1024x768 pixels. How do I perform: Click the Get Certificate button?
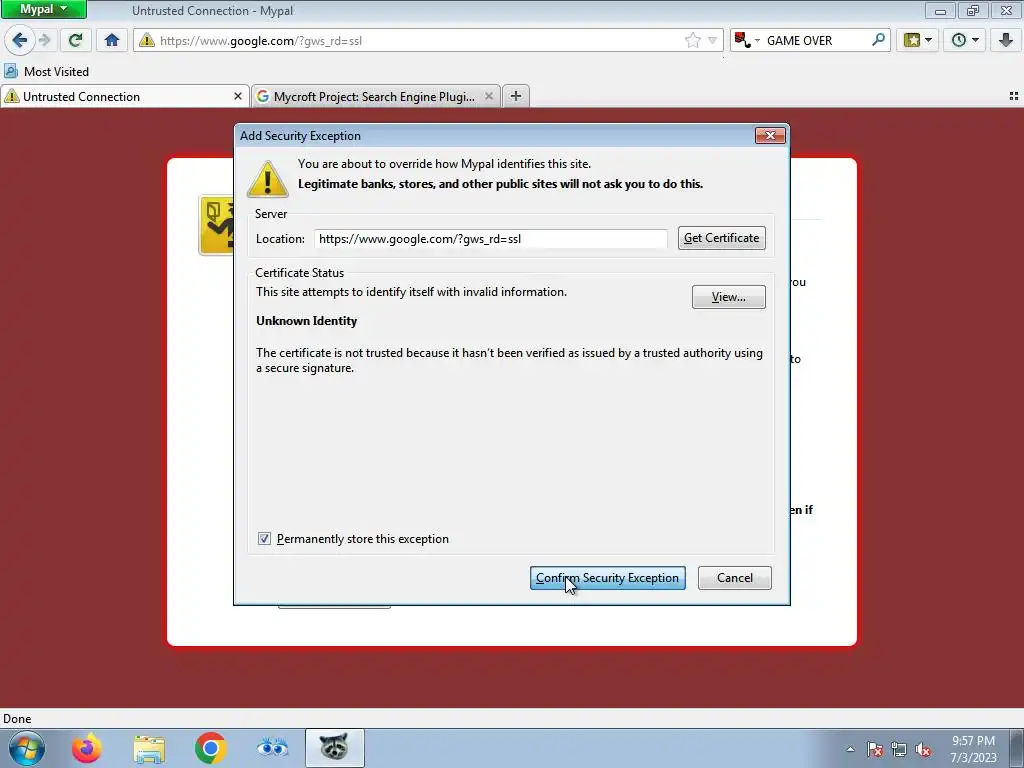click(722, 238)
